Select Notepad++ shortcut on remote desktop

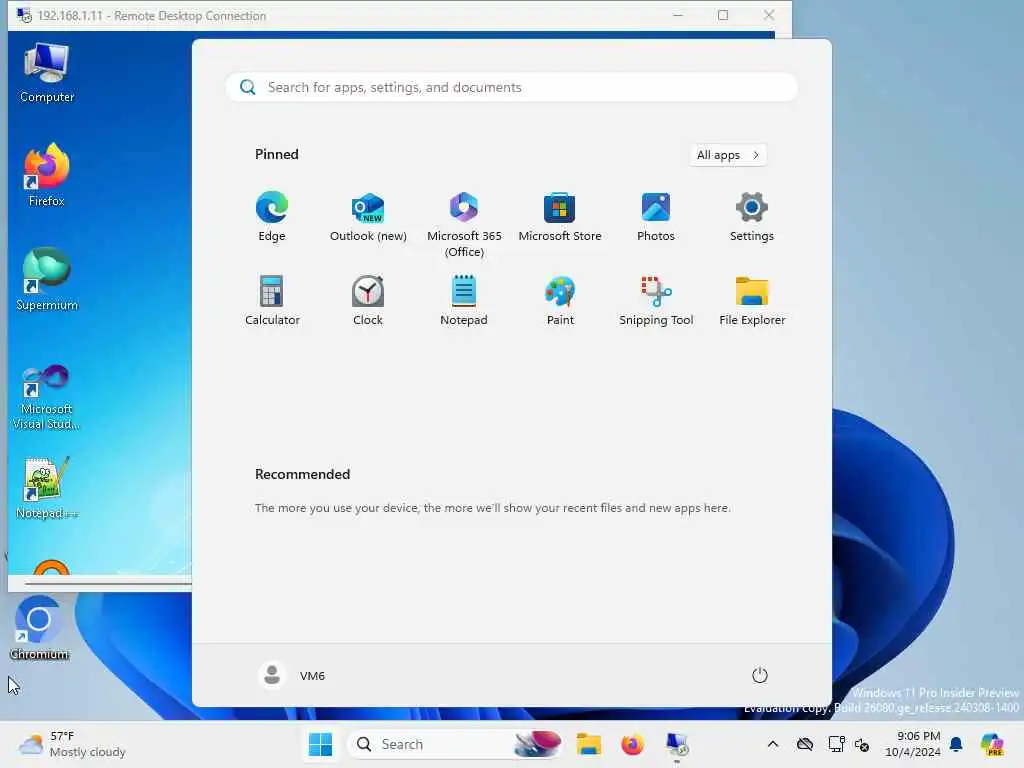coord(46,488)
